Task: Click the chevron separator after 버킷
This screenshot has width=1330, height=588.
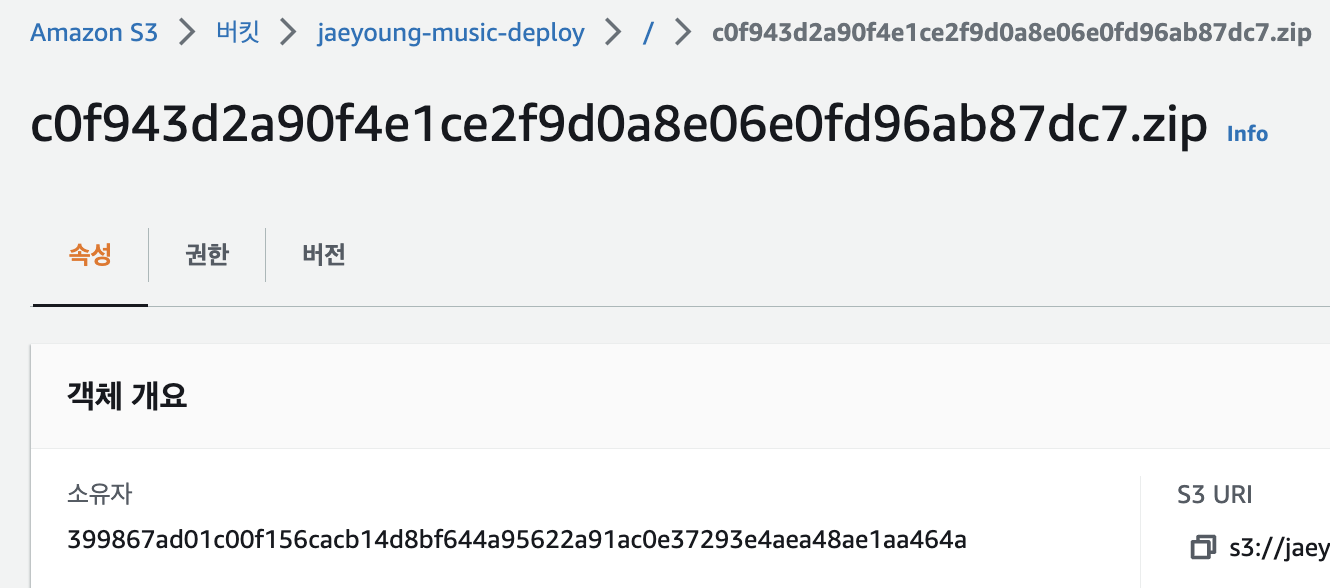Action: [x=287, y=32]
